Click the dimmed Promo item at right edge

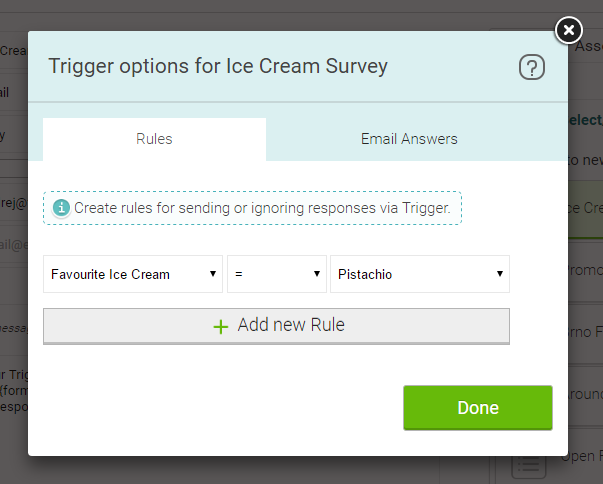coord(585,271)
